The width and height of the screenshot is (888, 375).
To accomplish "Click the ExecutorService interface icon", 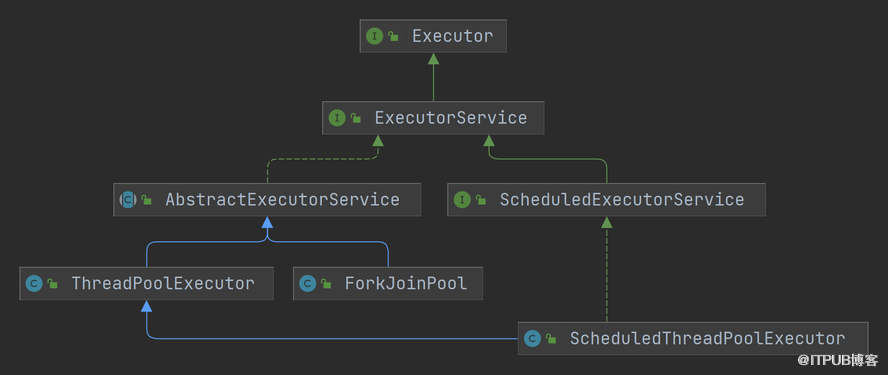I will coord(337,118).
